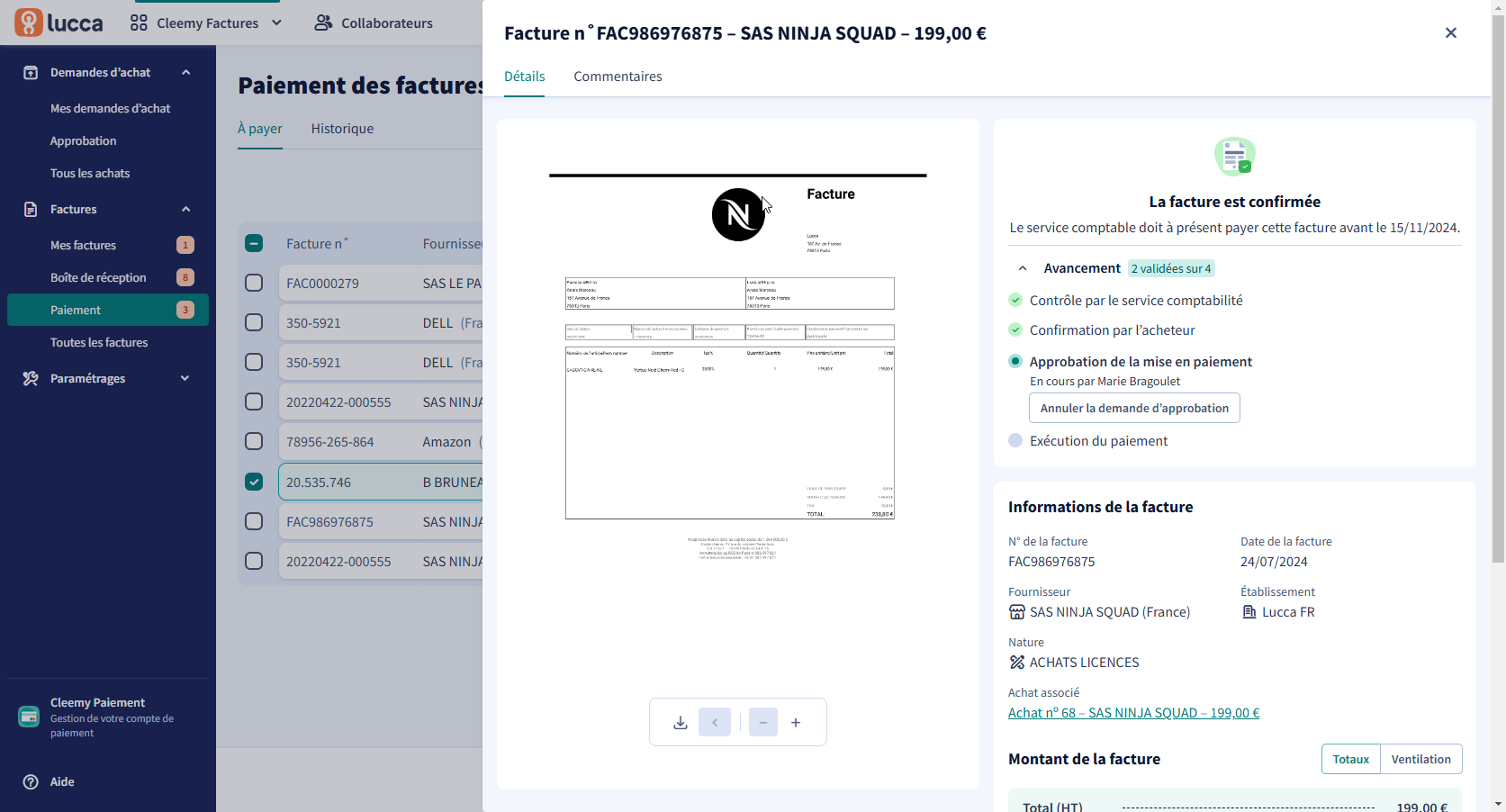This screenshot has height=812, width=1506.
Task: Download the invoice document
Action: pyautogui.click(x=681, y=722)
